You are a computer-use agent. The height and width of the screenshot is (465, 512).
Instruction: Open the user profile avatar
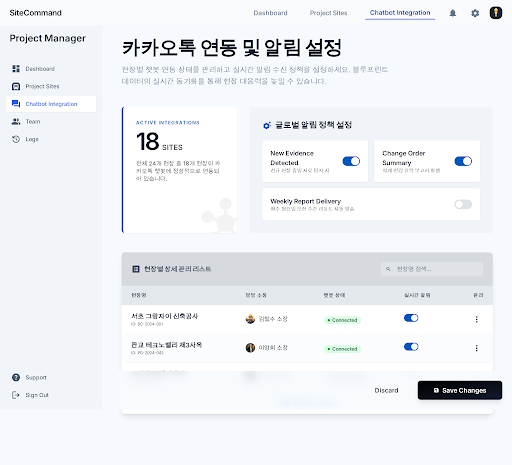click(x=496, y=13)
